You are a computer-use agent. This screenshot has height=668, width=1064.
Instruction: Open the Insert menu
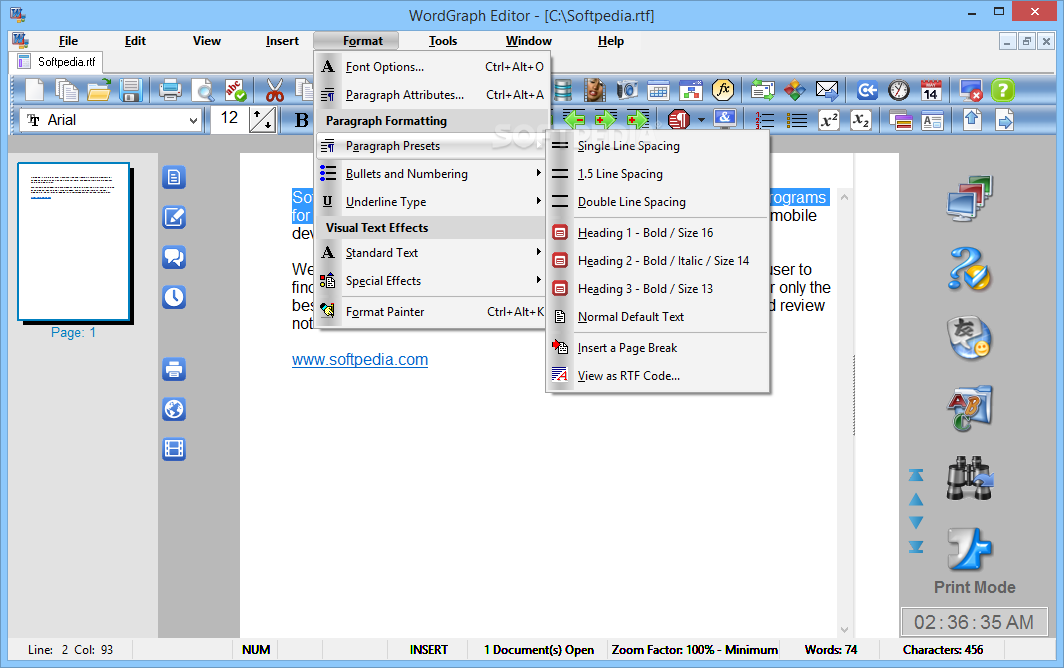(282, 41)
